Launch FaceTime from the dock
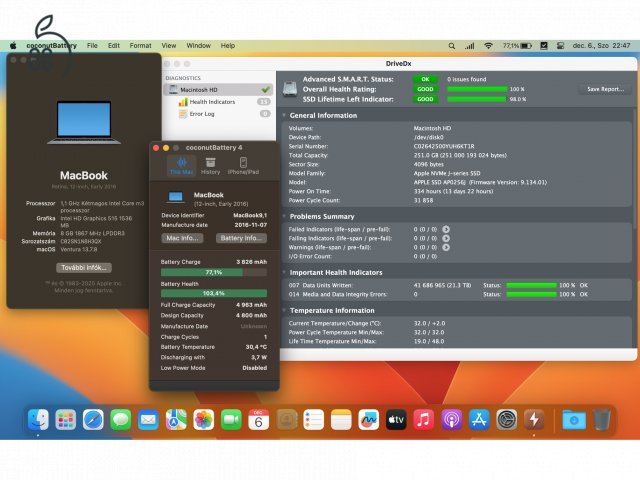Viewport: 640px width, 480px height. [231, 420]
